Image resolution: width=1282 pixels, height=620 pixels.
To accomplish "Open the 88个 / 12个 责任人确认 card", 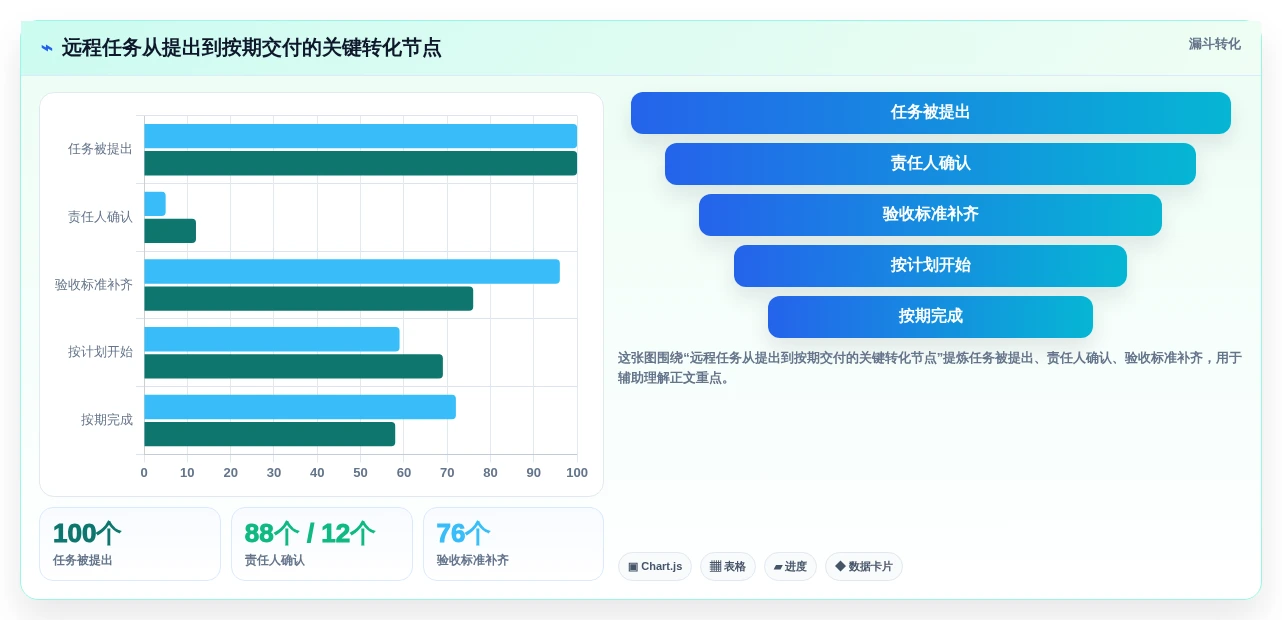I will [322, 544].
